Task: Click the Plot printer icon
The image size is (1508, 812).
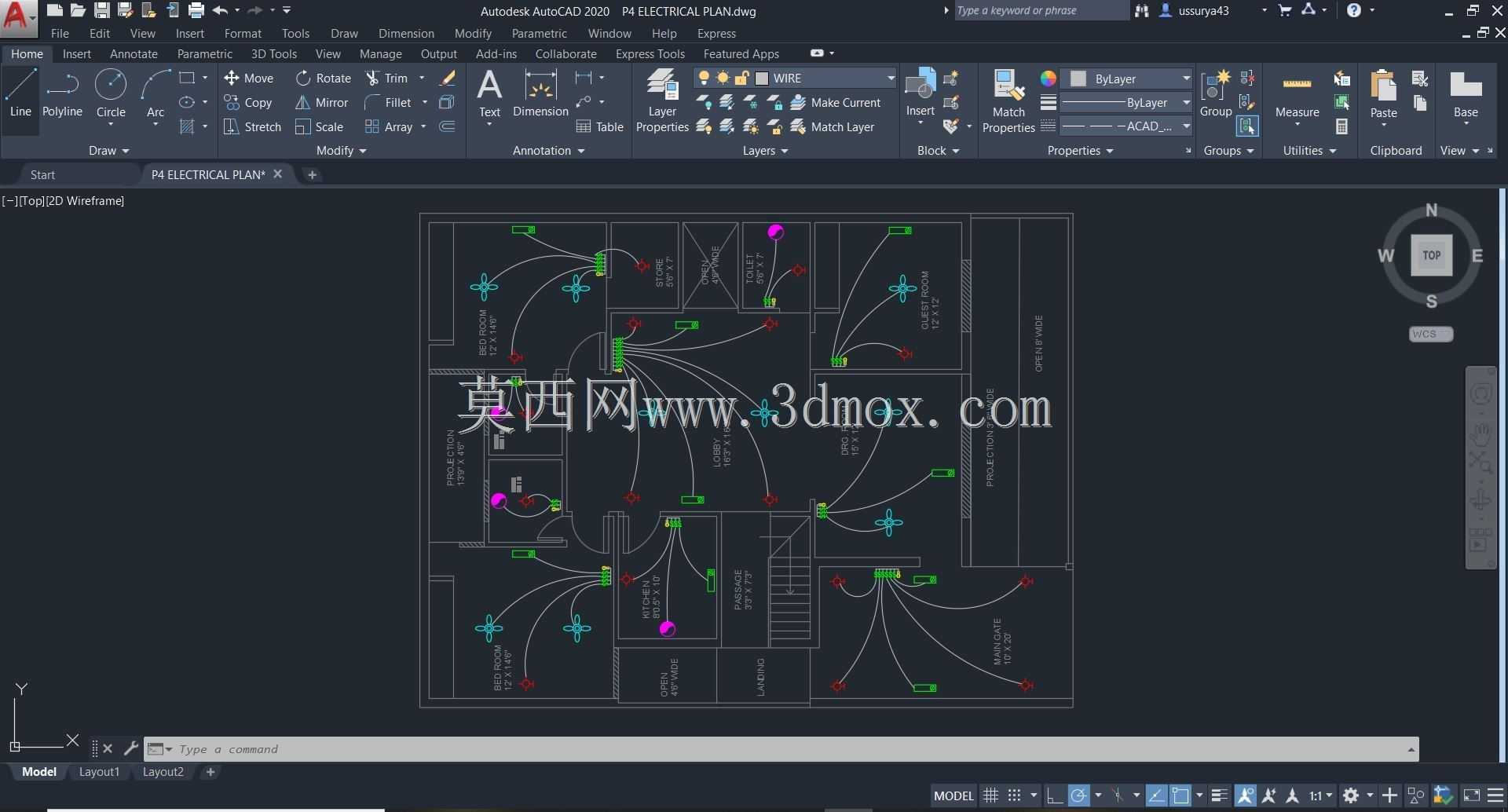Action: (x=196, y=10)
